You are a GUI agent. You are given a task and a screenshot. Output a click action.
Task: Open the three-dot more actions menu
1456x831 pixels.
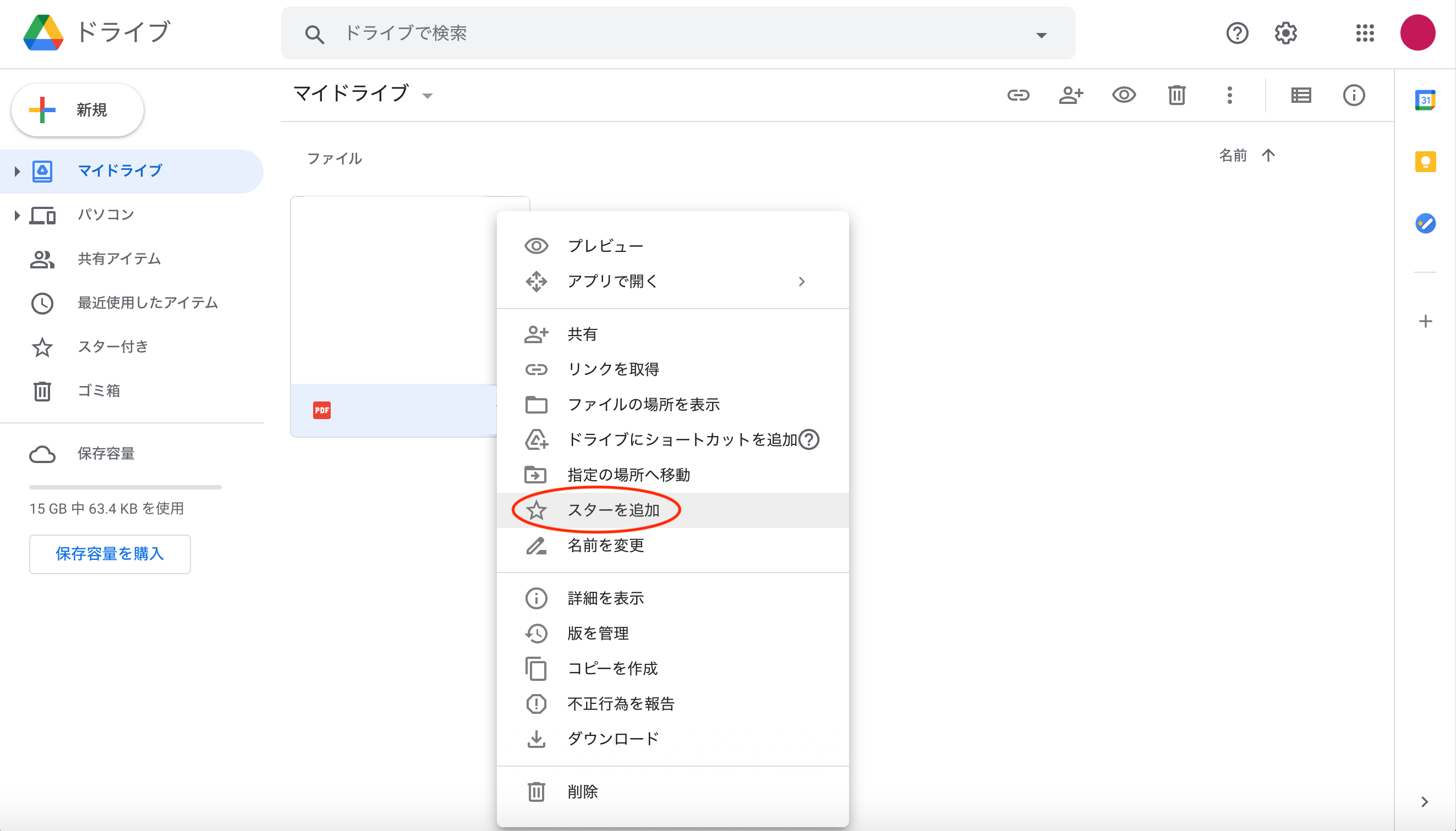pyautogui.click(x=1229, y=95)
